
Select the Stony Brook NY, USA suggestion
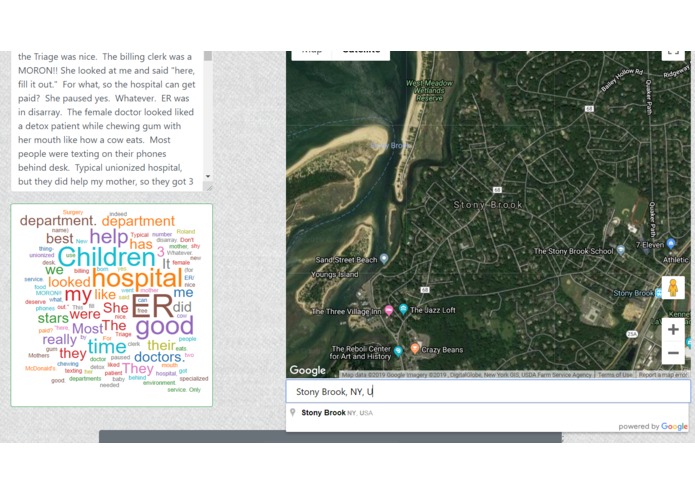pos(488,413)
